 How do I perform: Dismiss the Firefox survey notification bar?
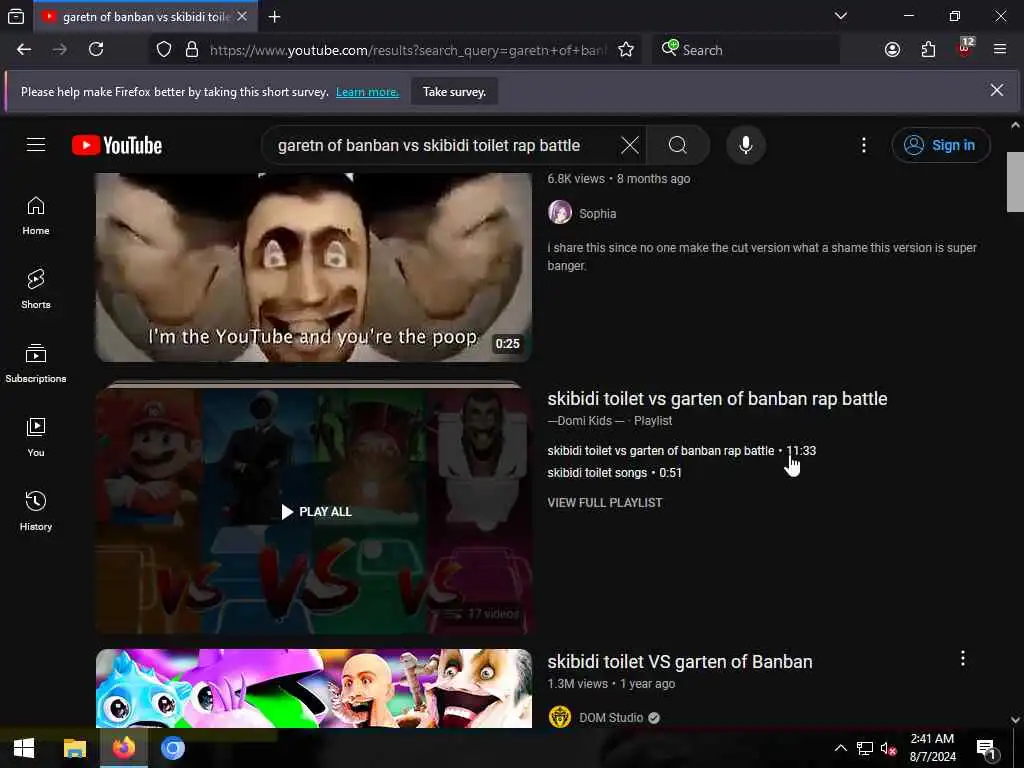tap(997, 91)
